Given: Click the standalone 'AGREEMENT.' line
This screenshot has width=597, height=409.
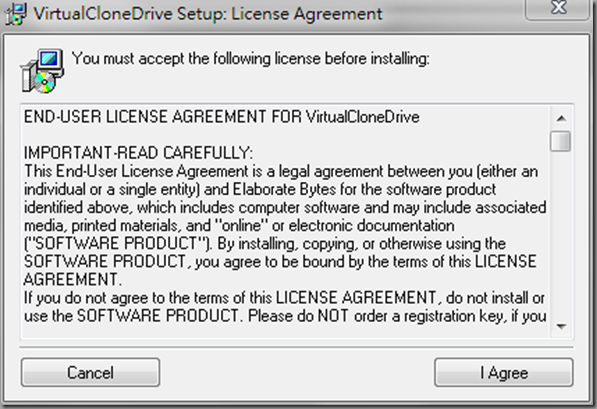Looking at the screenshot, I should [73, 280].
